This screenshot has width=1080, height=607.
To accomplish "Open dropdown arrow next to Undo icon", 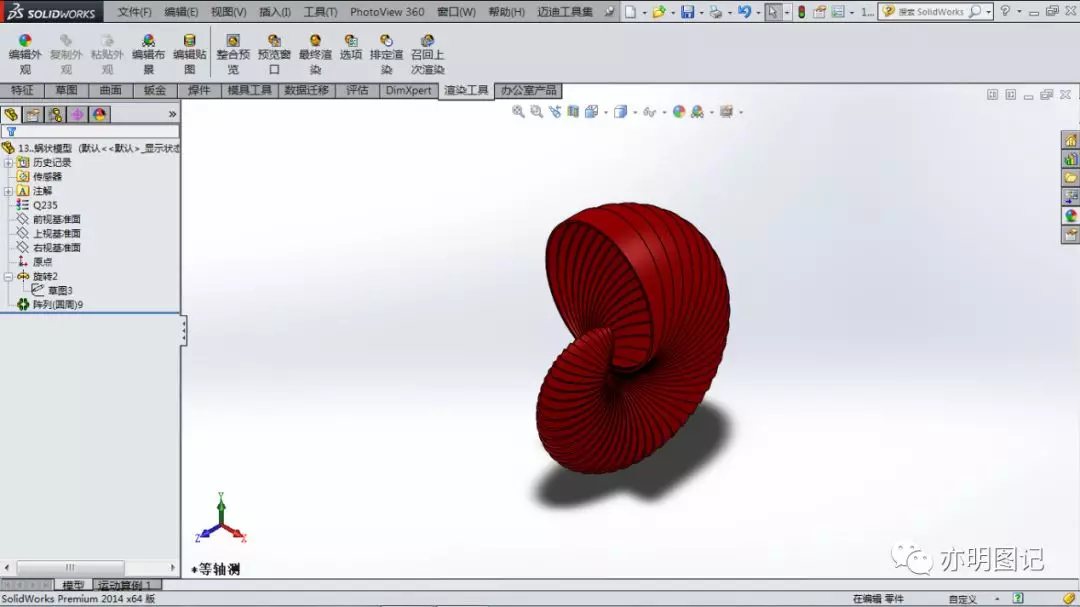I will coord(758,12).
